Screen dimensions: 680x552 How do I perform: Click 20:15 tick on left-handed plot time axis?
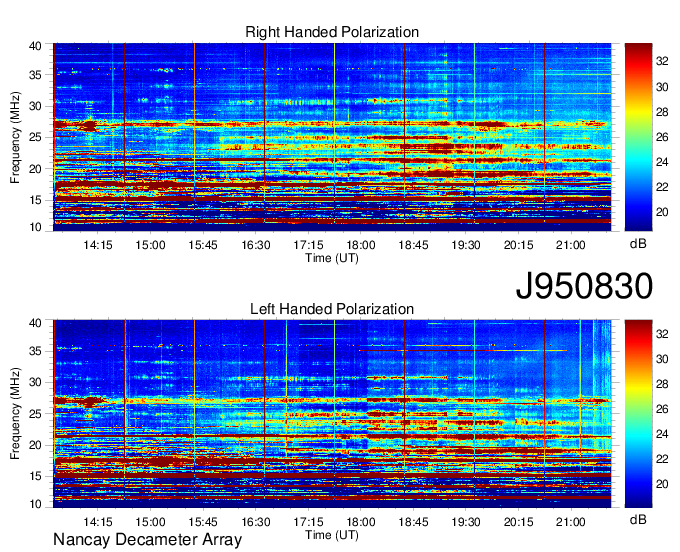pos(518,522)
